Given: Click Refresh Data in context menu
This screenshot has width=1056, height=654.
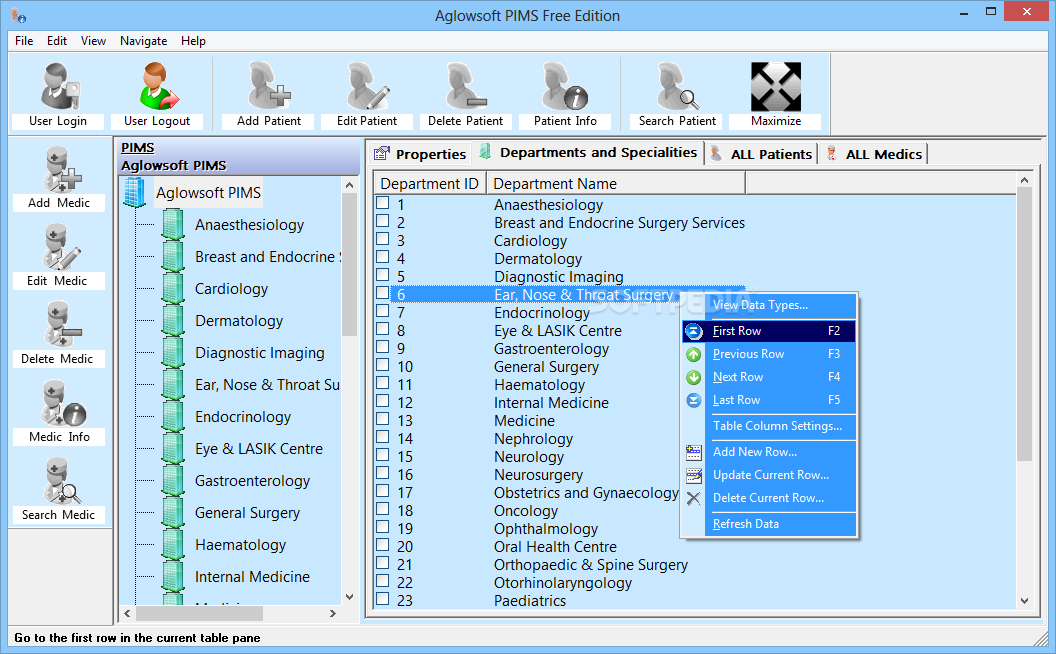Looking at the screenshot, I should coord(769,524).
